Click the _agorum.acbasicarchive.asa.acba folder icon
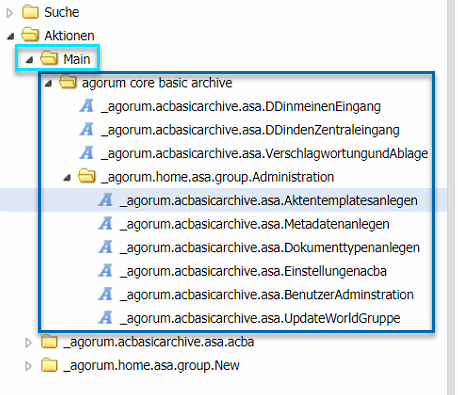The image size is (458, 395). point(49,341)
